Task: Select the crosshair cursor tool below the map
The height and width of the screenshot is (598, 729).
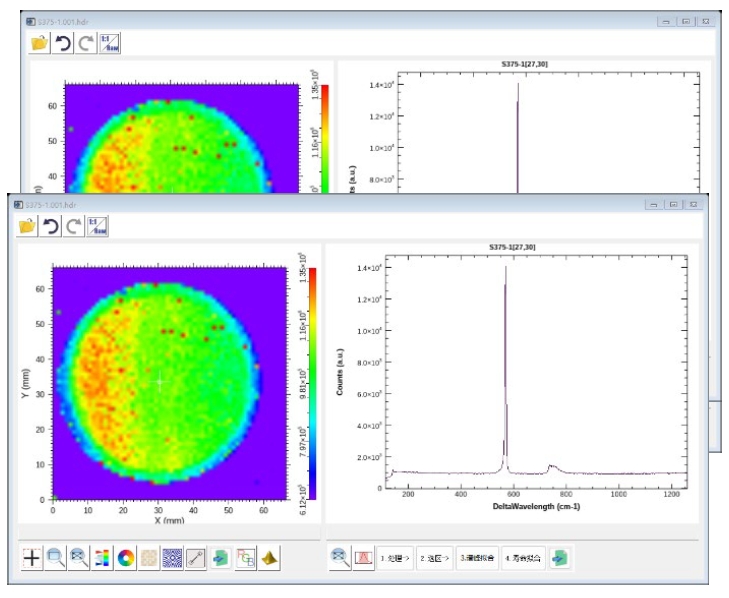Action: point(32,558)
